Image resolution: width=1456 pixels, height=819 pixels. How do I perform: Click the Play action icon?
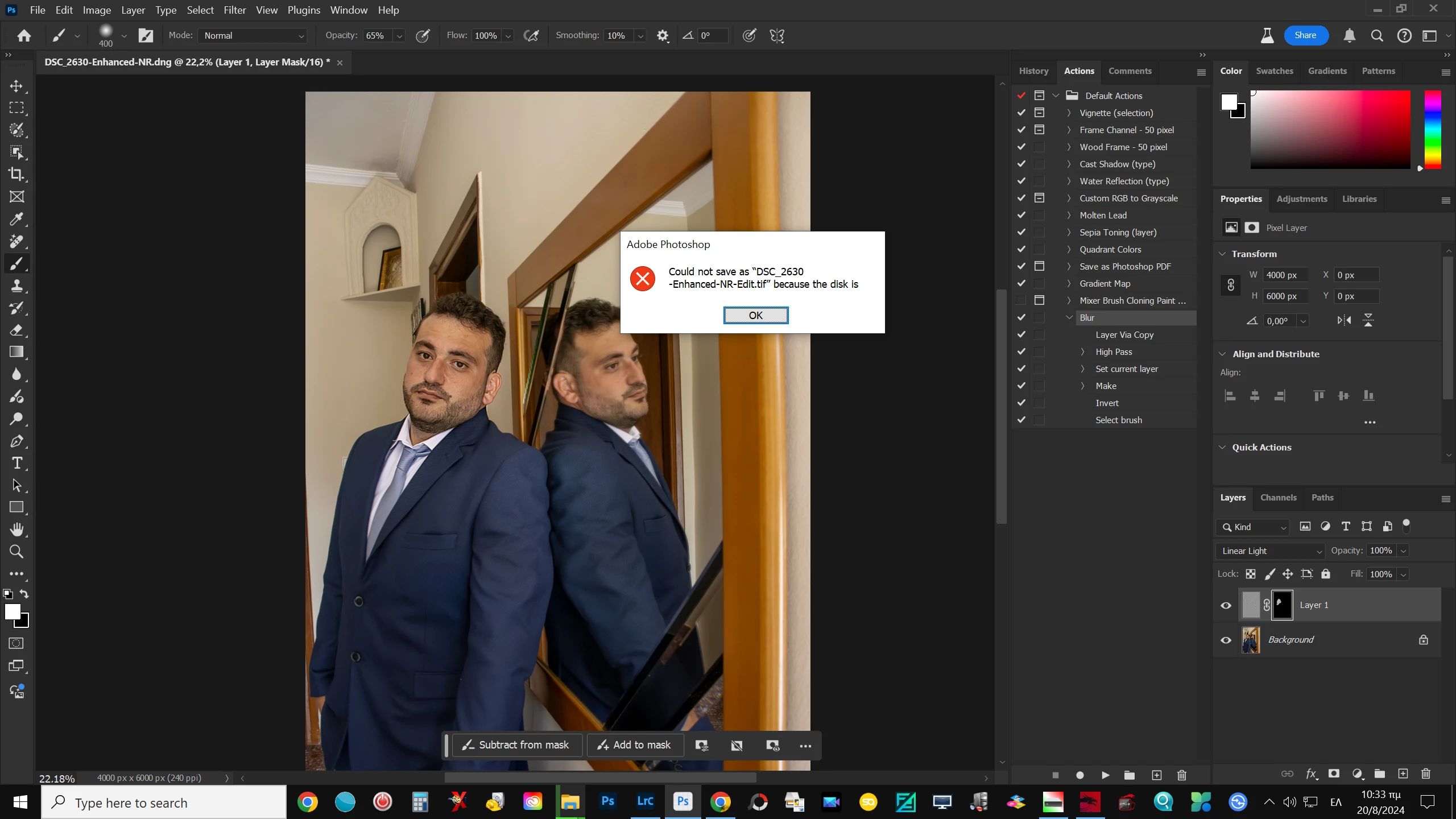pos(1105,775)
